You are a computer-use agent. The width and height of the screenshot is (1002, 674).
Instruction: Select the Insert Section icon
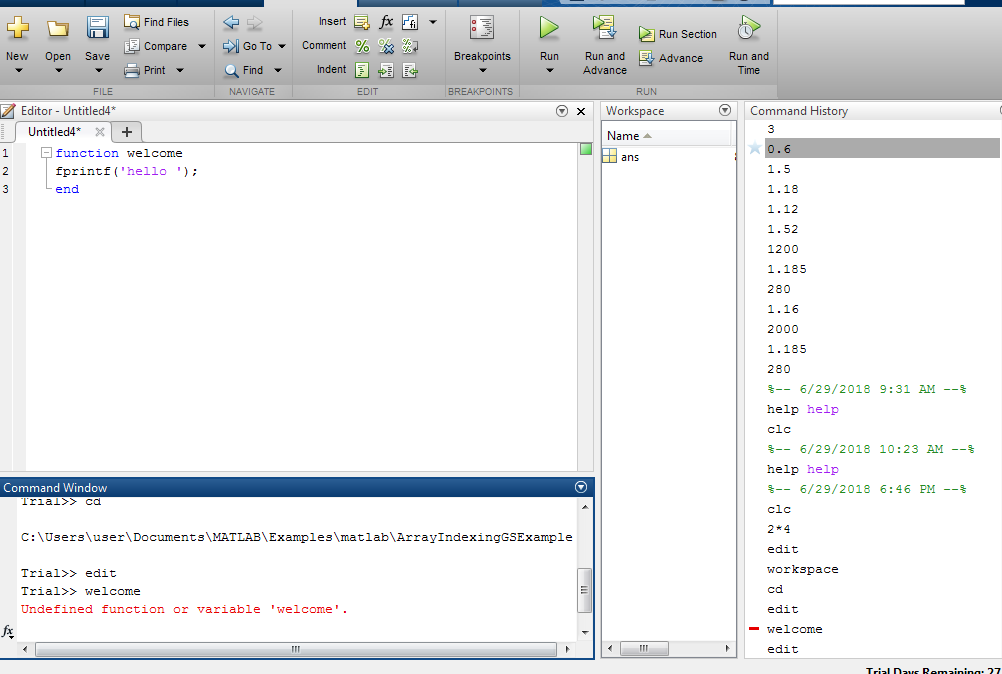click(x=361, y=21)
